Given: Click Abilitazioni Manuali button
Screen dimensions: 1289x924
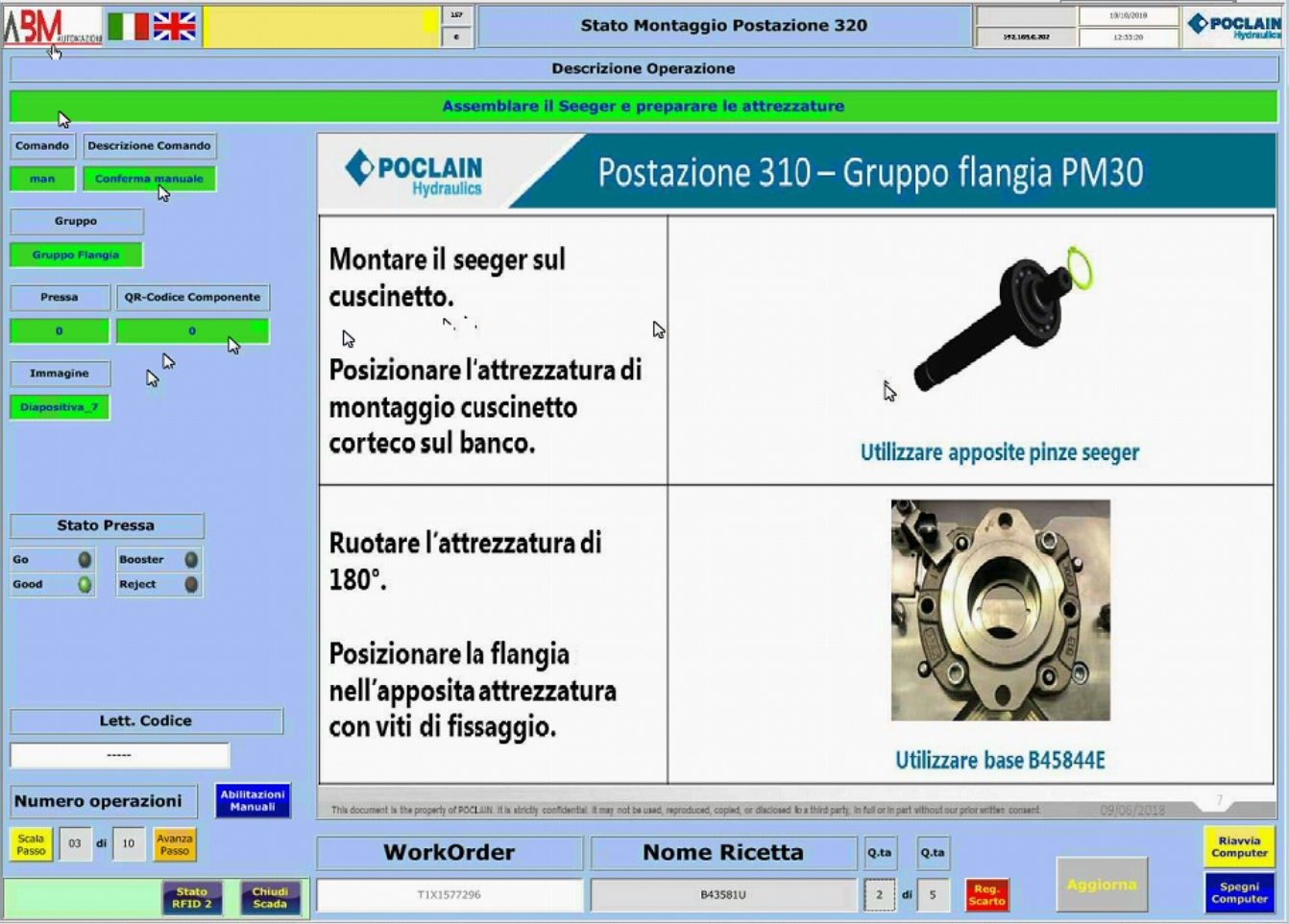Looking at the screenshot, I should 253,800.
